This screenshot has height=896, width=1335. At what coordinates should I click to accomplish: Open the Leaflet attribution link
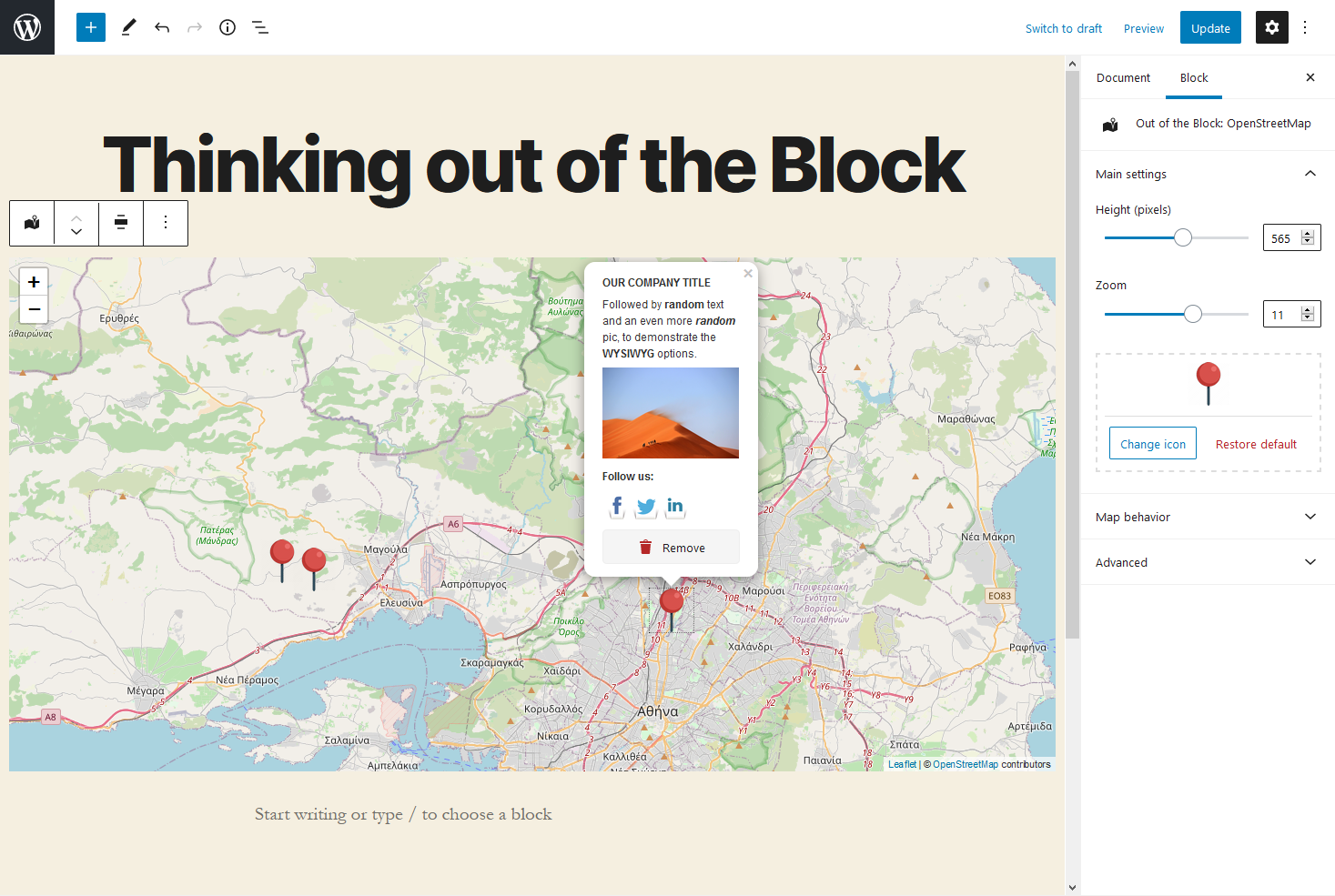(x=902, y=764)
